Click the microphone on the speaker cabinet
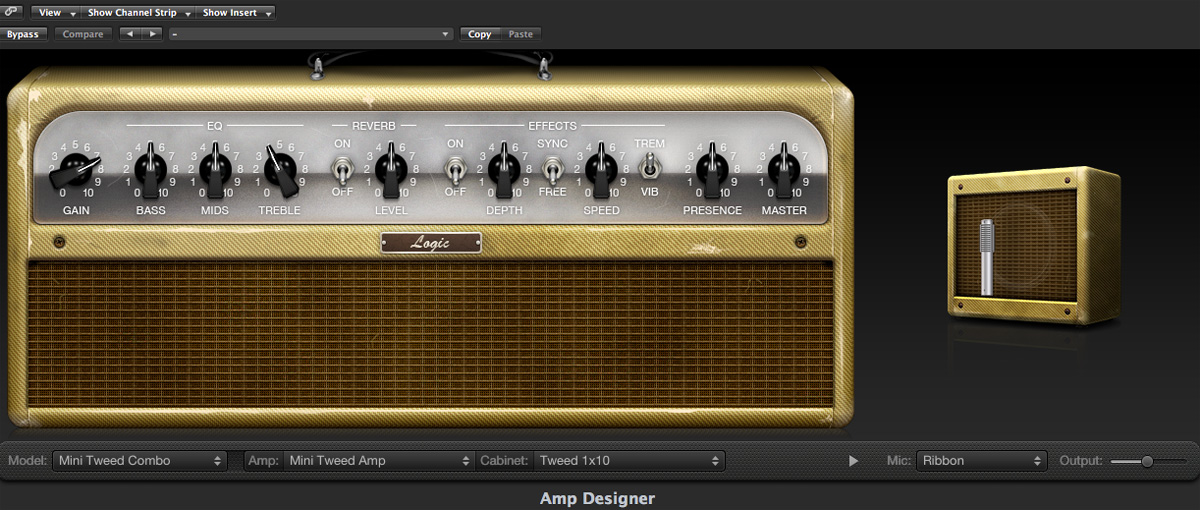1200x510 pixels. tap(987, 256)
